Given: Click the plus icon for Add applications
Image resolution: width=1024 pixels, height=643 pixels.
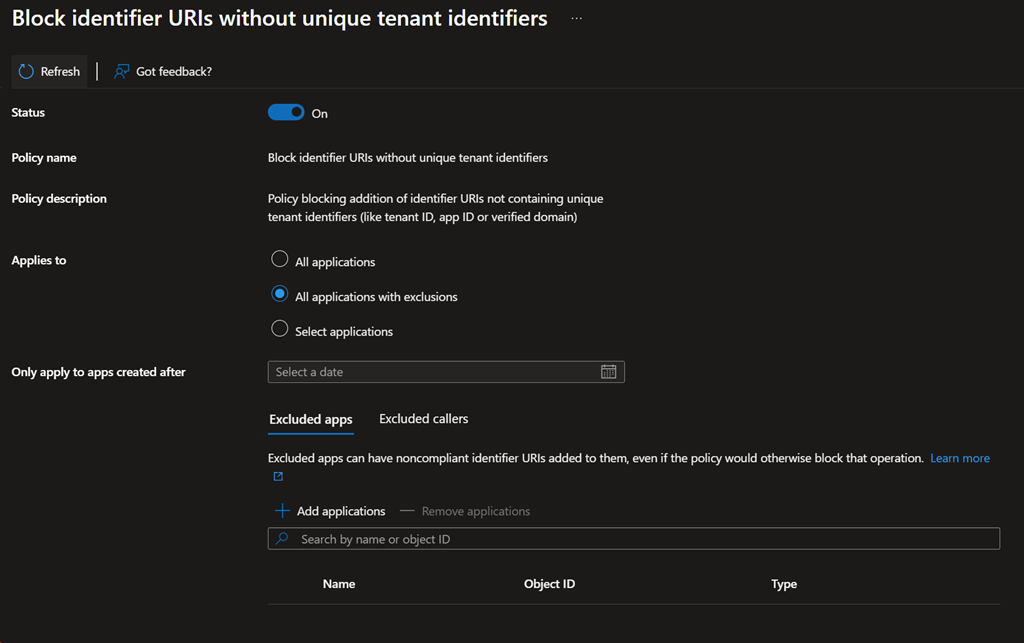Looking at the screenshot, I should pyautogui.click(x=282, y=511).
